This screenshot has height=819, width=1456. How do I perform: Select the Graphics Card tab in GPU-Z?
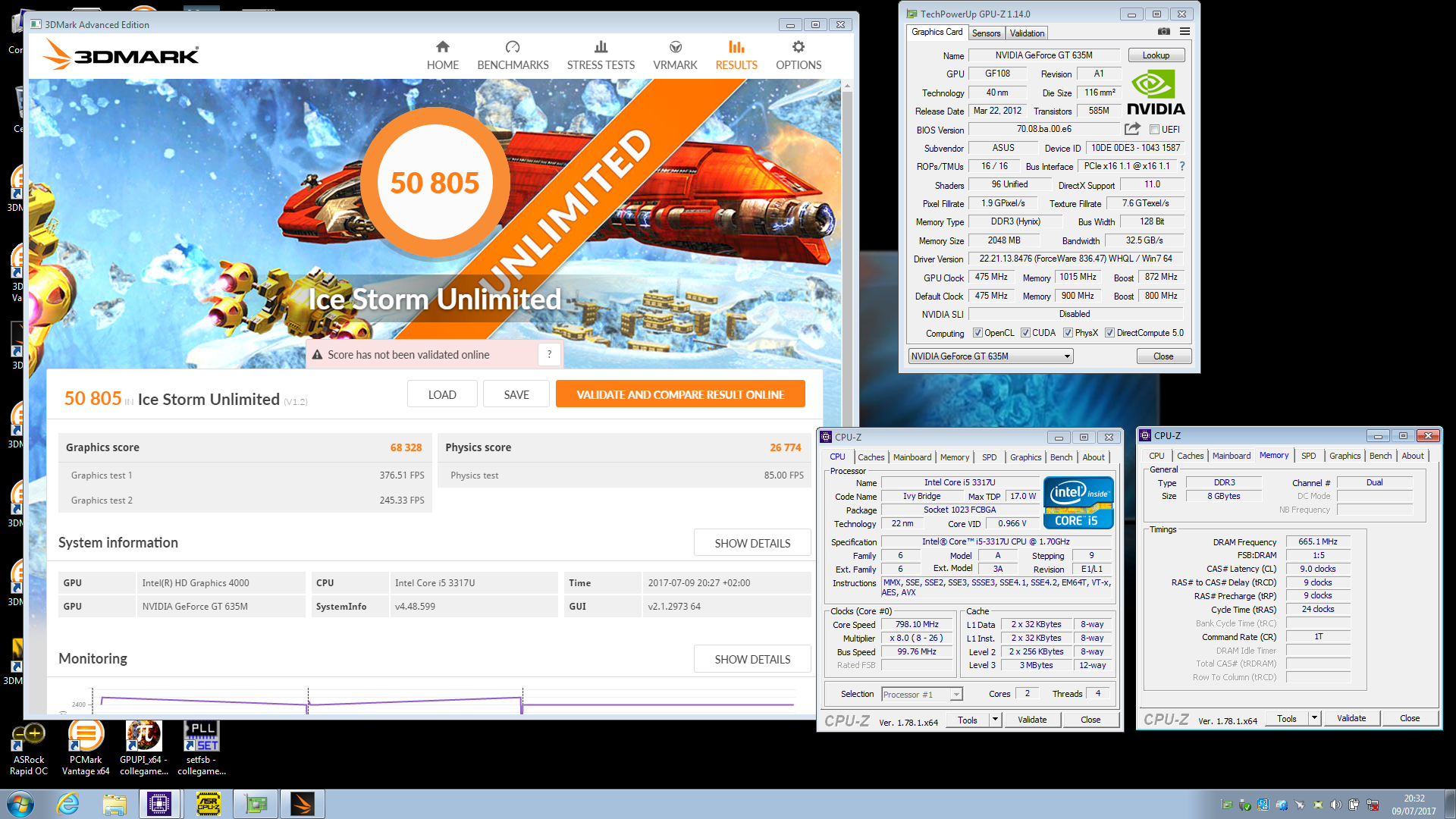[937, 32]
